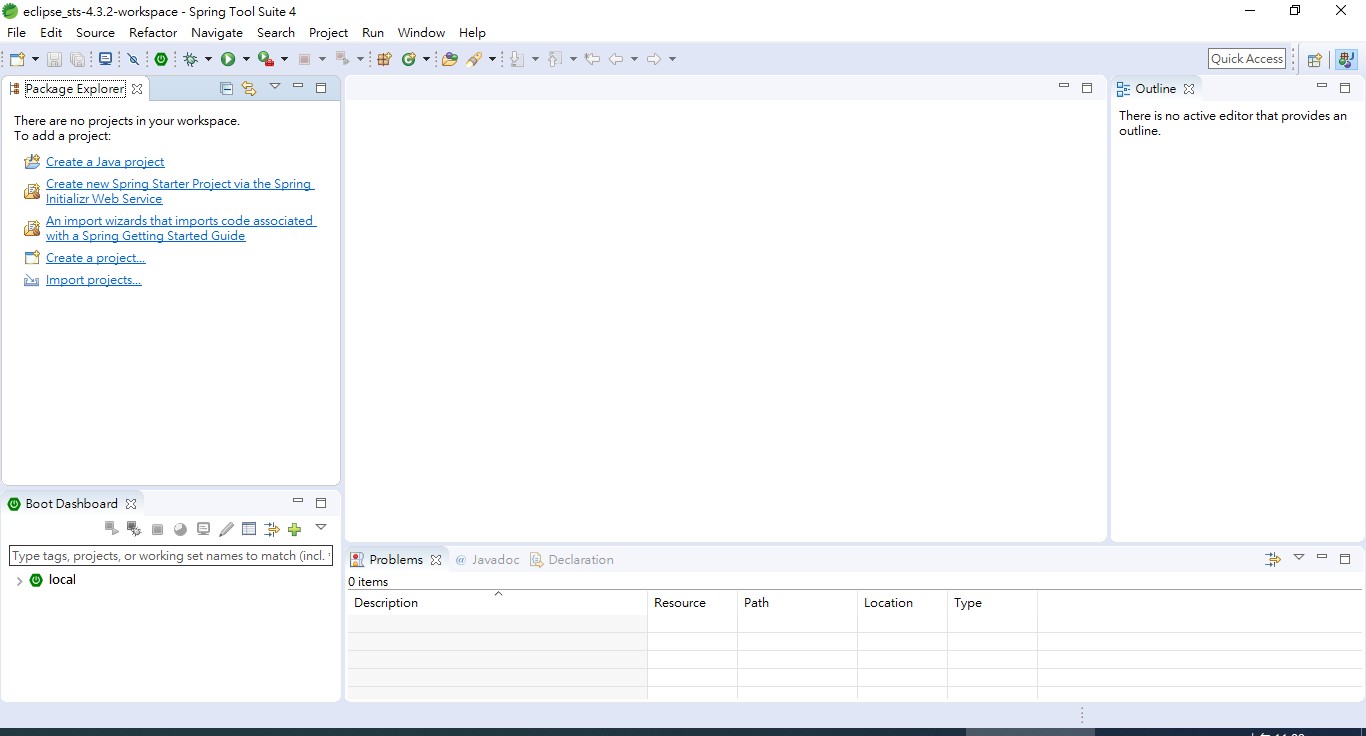Switch to the Declaration tab
The image size is (1366, 736).
[572, 560]
